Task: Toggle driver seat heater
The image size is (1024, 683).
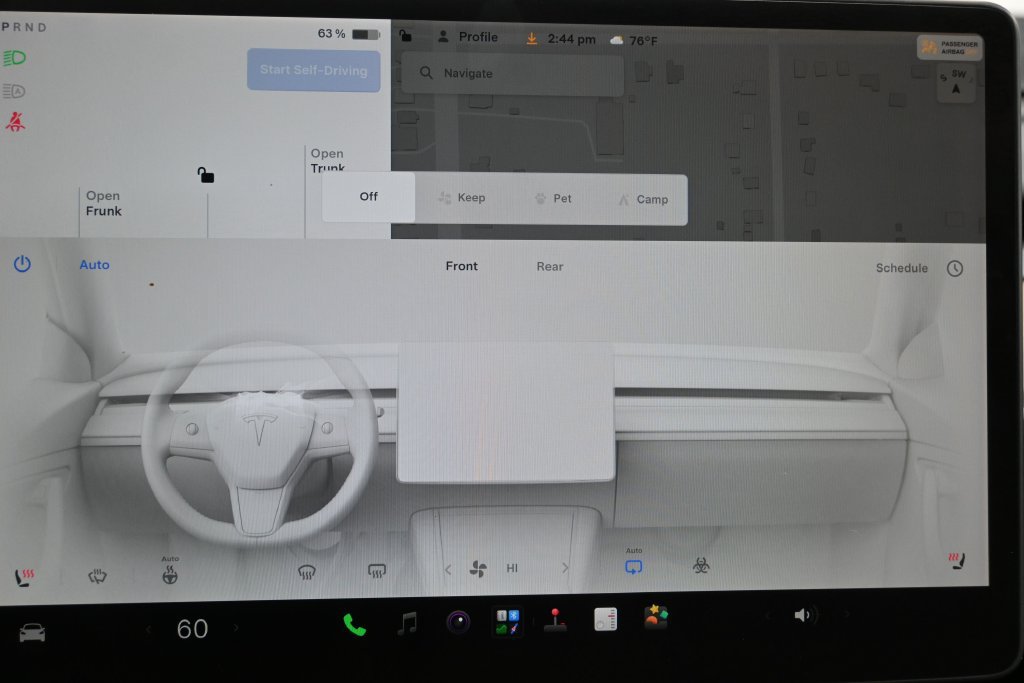Action: click(x=24, y=577)
